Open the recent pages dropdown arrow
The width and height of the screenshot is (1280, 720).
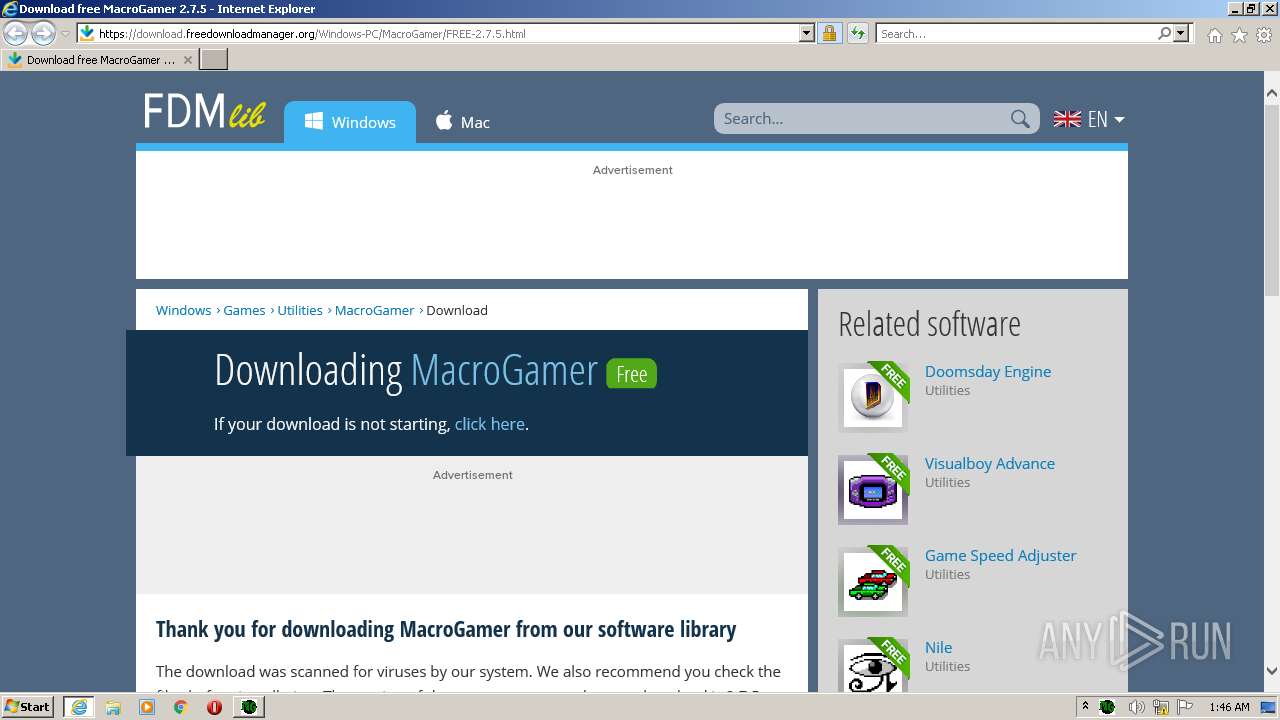pos(65,34)
